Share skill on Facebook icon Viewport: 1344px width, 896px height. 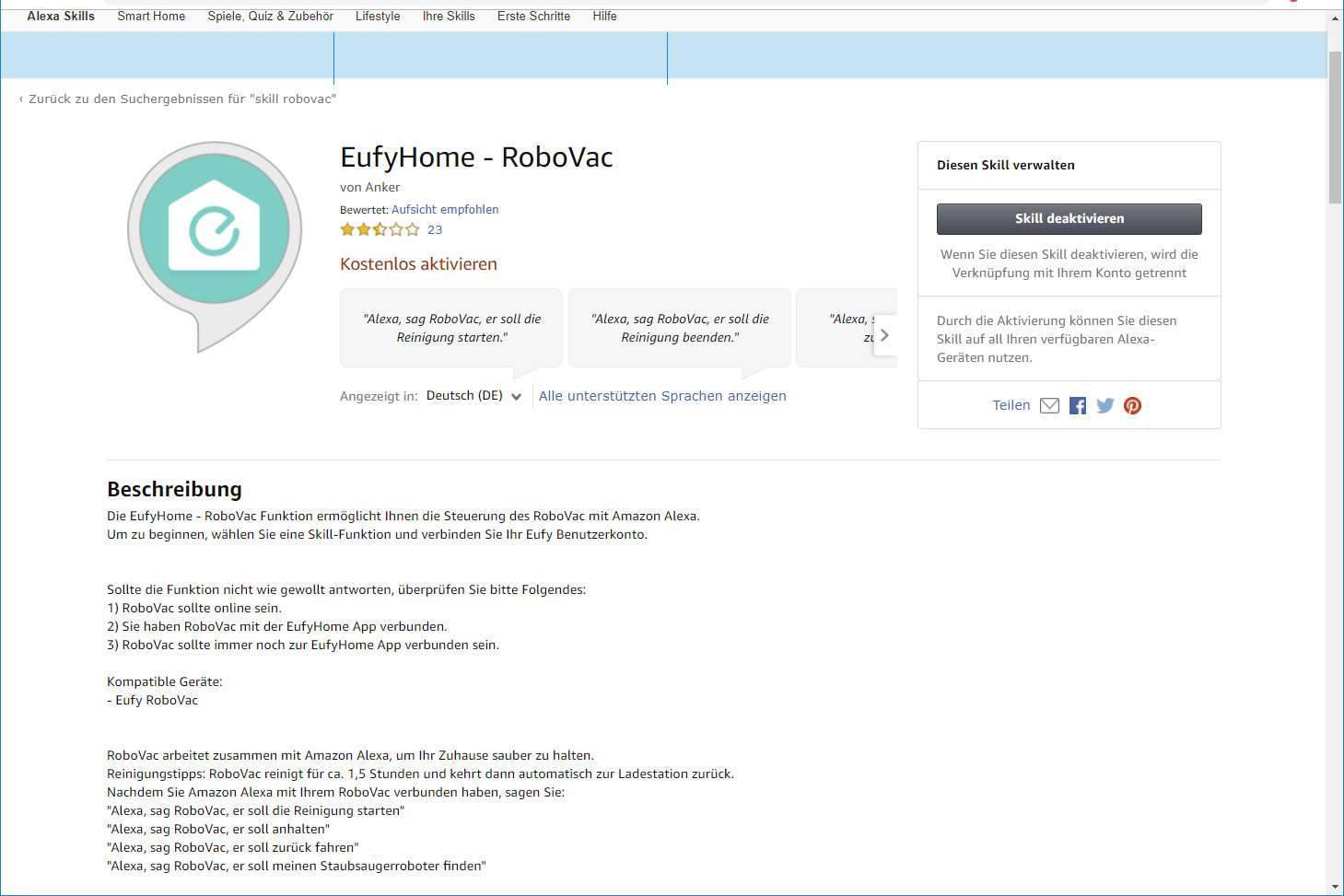(1078, 405)
